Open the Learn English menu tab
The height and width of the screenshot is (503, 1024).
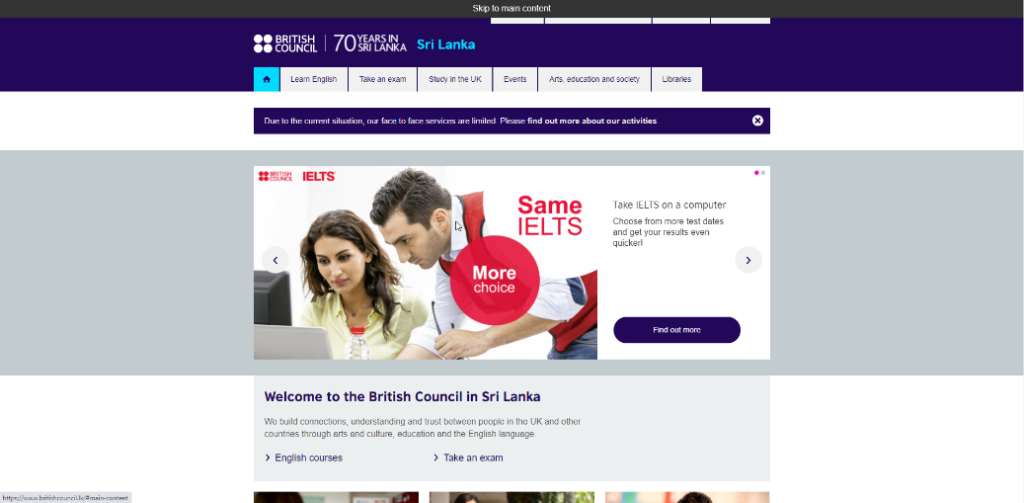[x=313, y=79]
